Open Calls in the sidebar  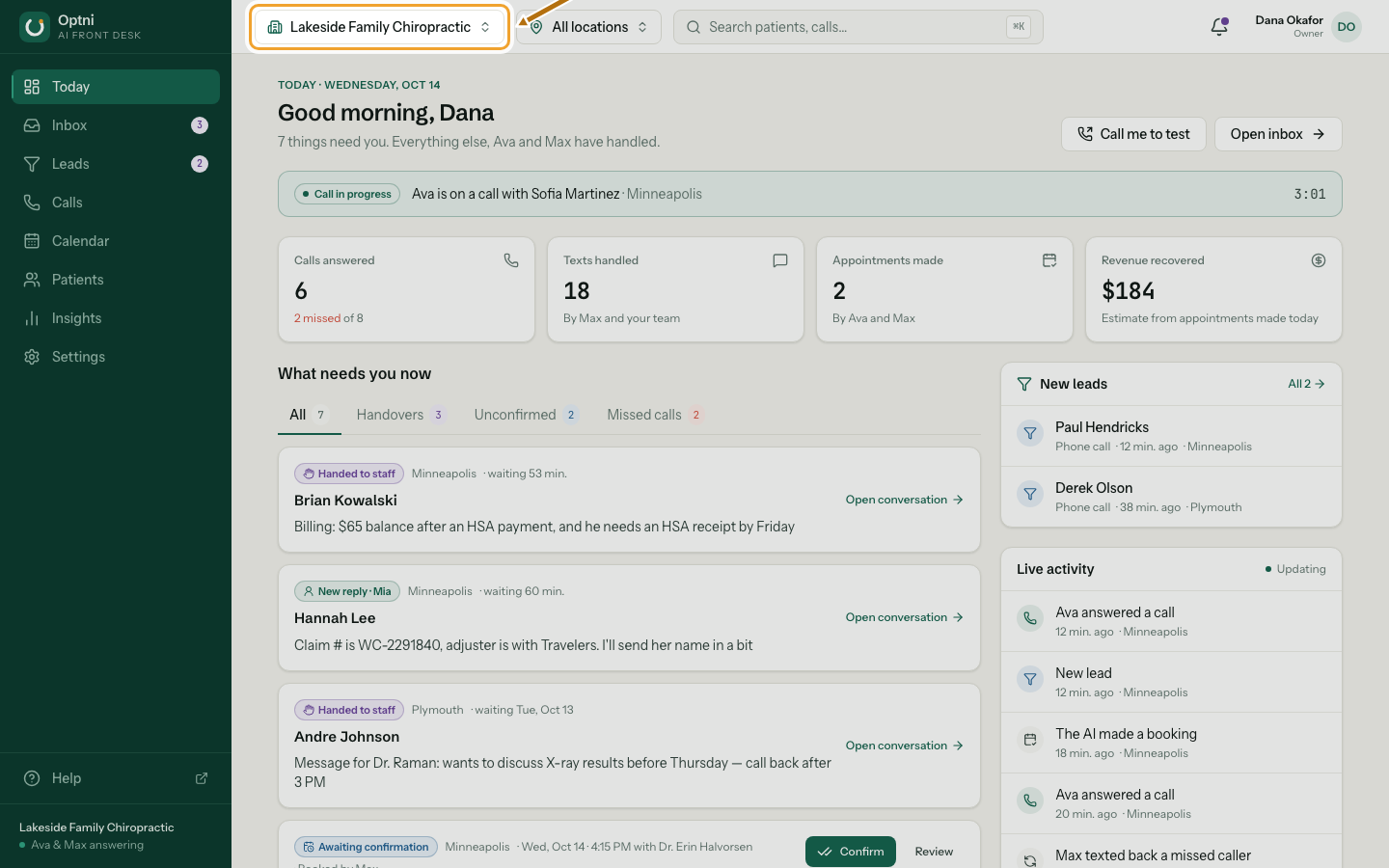(x=116, y=203)
